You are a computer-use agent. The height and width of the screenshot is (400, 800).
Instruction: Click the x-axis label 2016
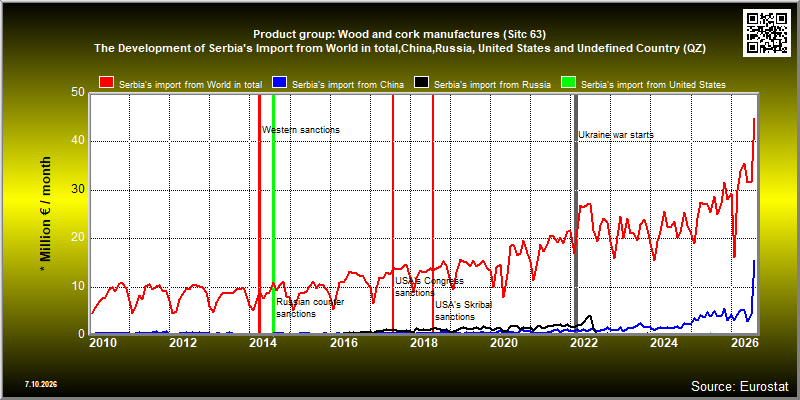tap(343, 343)
